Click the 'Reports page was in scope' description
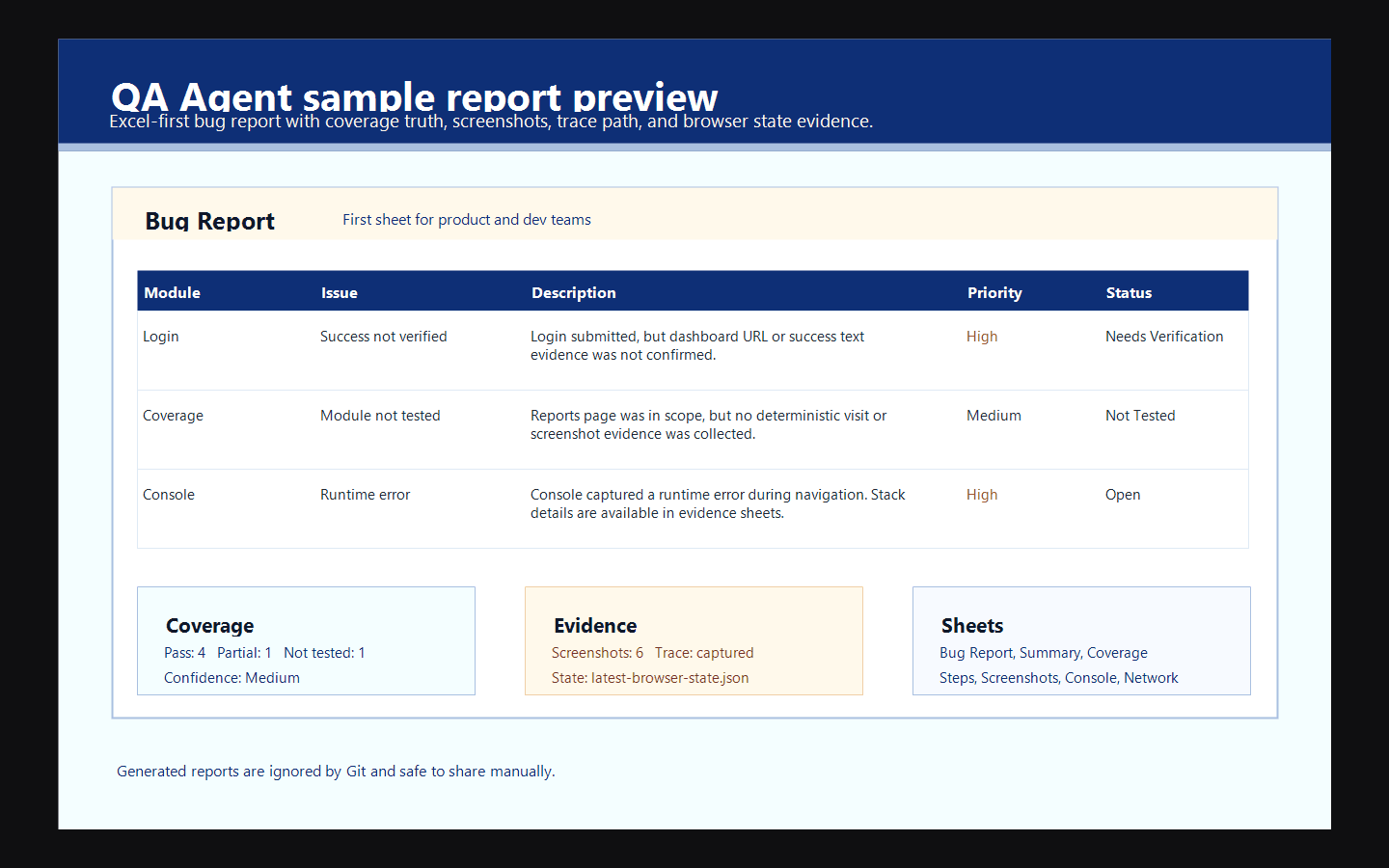Screen dimensions: 1389x868 click(x=708, y=424)
